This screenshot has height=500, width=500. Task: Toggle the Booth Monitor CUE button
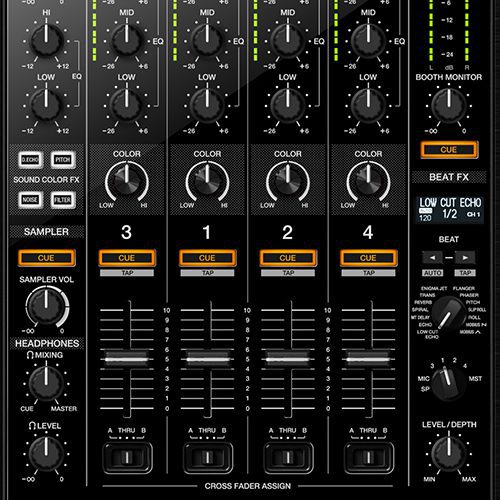449,150
